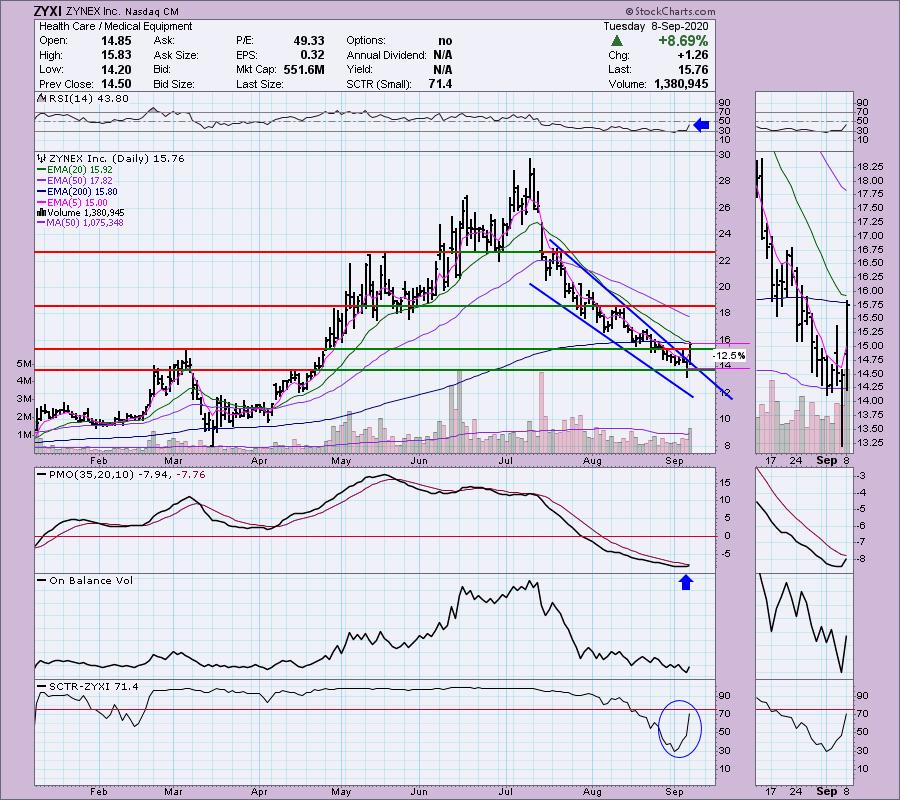Click the '18.25' price on the zoom panel axis
Screen dimensions: 900x800
click(x=870, y=167)
